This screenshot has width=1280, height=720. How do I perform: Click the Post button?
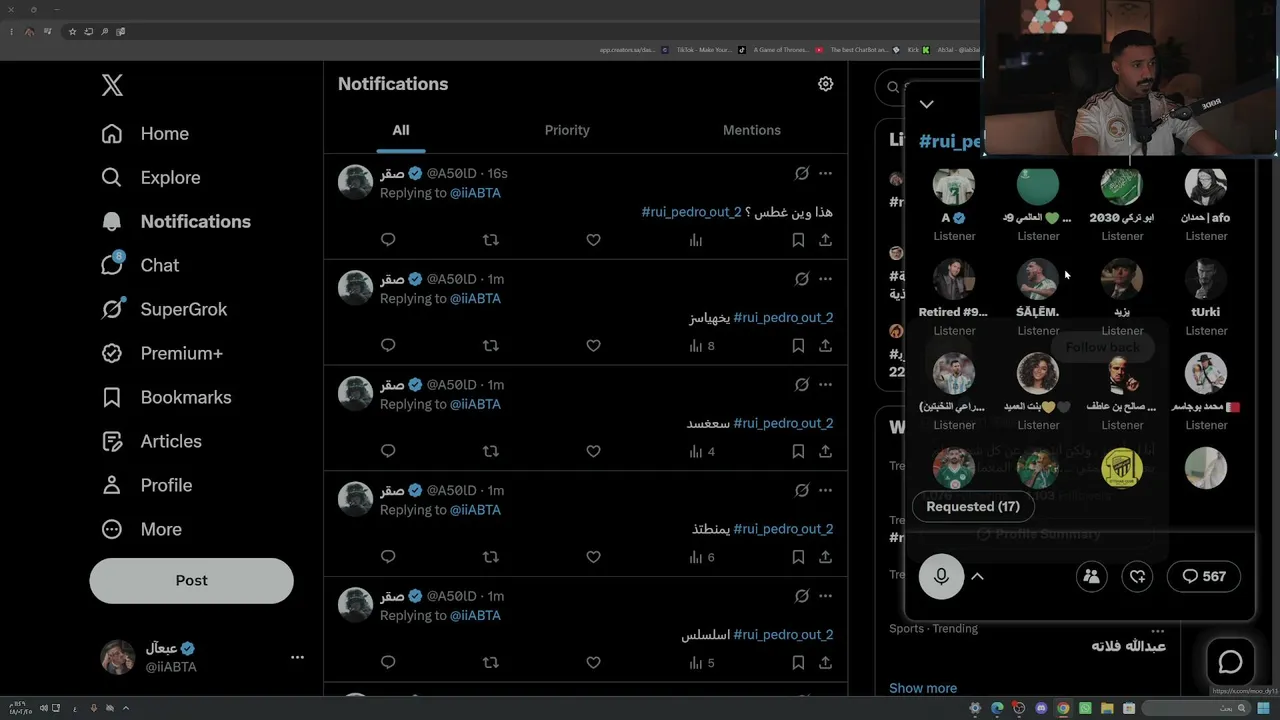[191, 581]
